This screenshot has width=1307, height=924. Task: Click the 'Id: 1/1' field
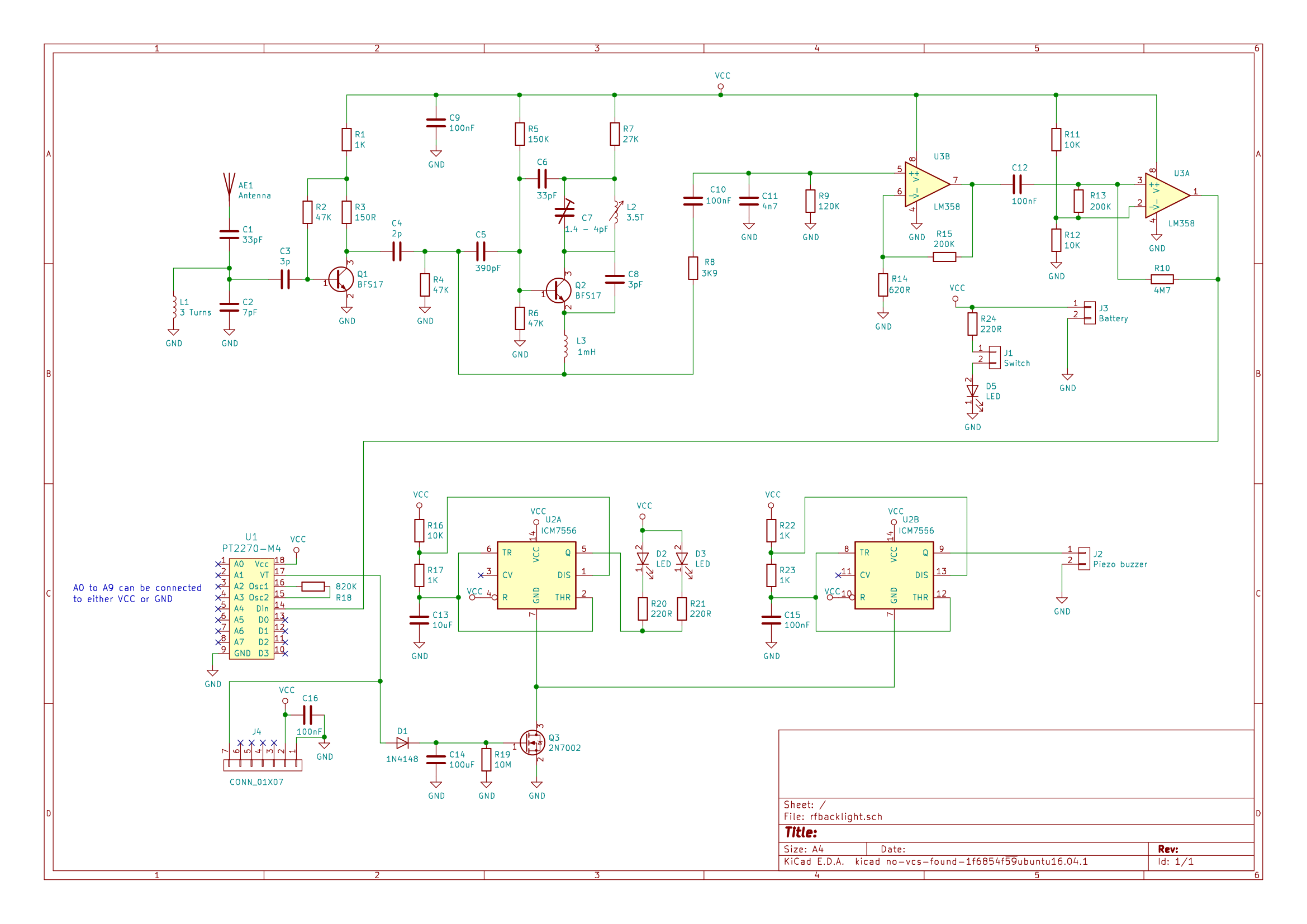click(1176, 861)
